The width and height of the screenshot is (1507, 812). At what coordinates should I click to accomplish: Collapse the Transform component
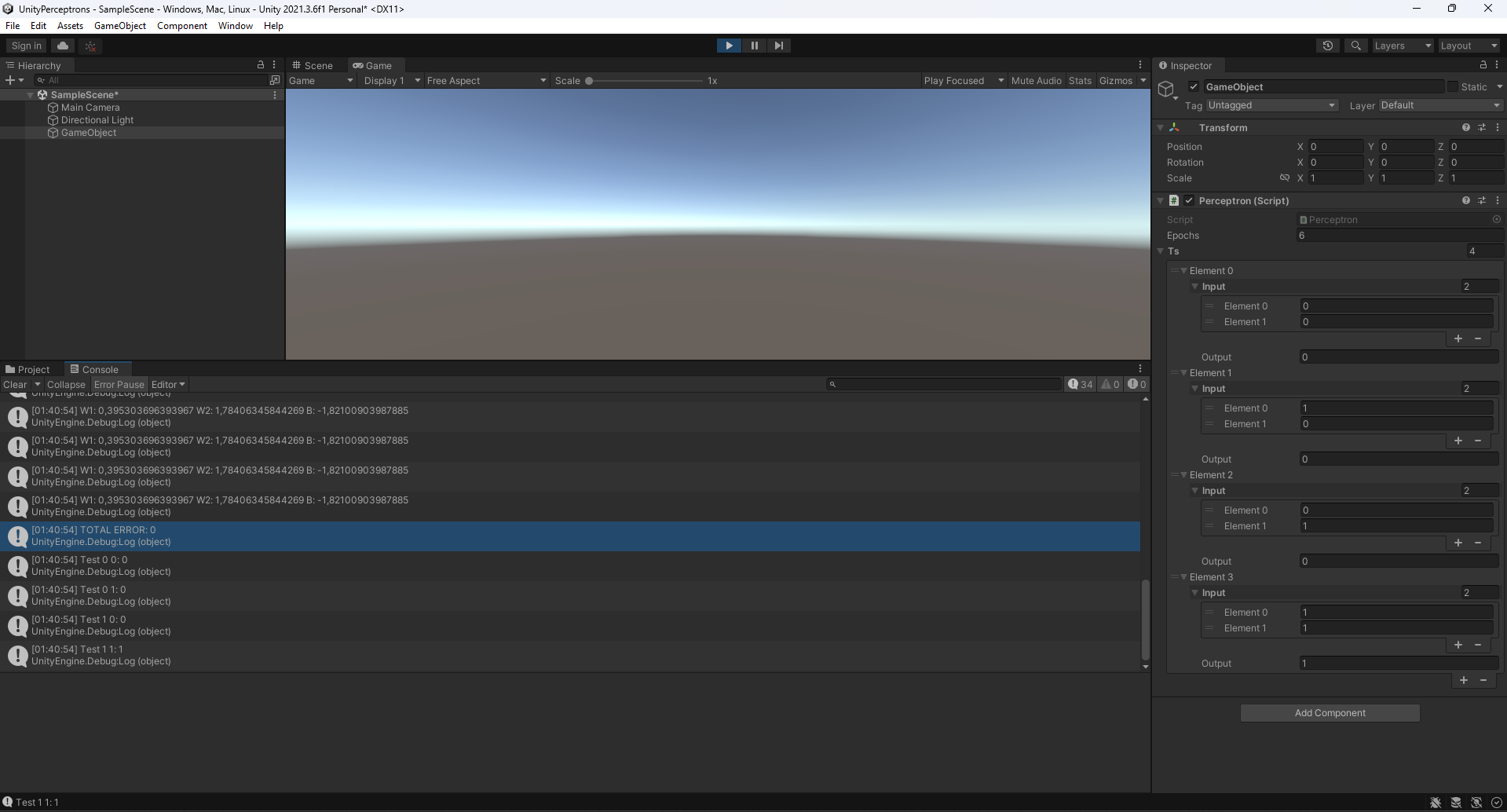click(x=1160, y=127)
